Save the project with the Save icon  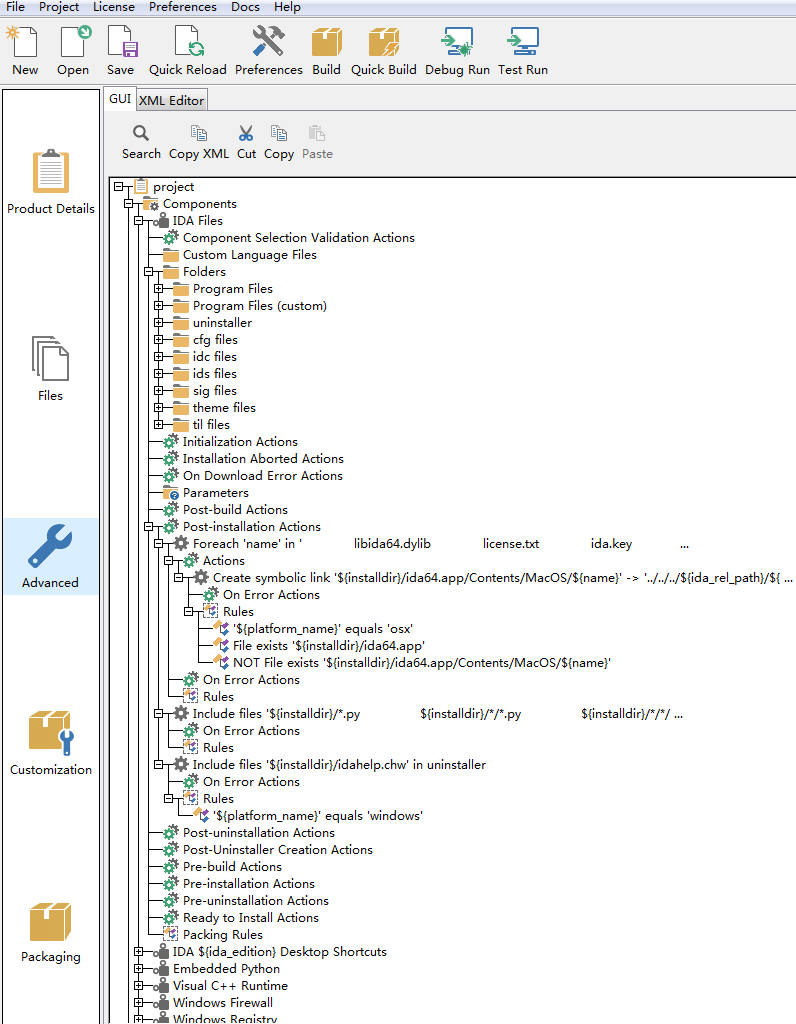121,42
